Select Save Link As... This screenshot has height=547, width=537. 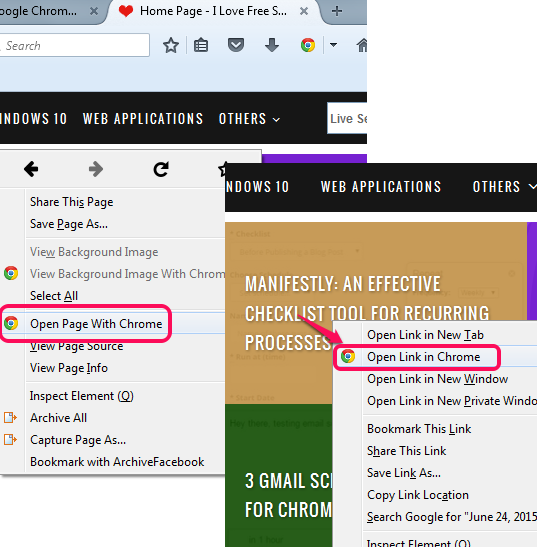(x=404, y=473)
